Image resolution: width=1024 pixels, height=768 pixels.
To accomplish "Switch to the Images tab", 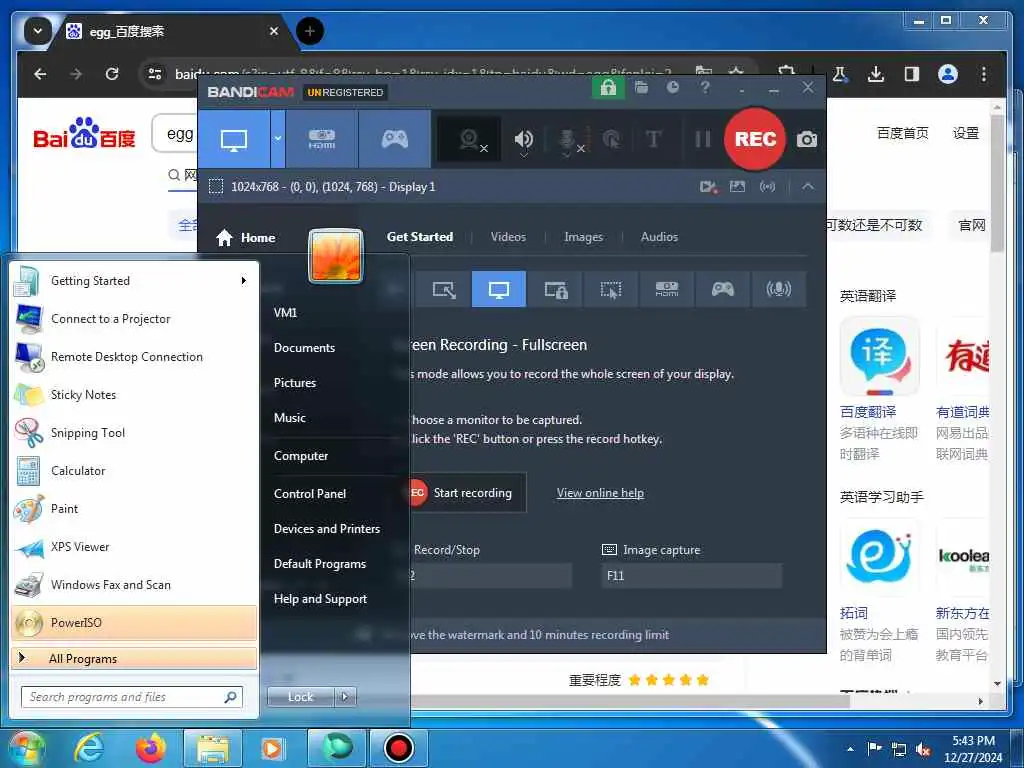I will 583,237.
